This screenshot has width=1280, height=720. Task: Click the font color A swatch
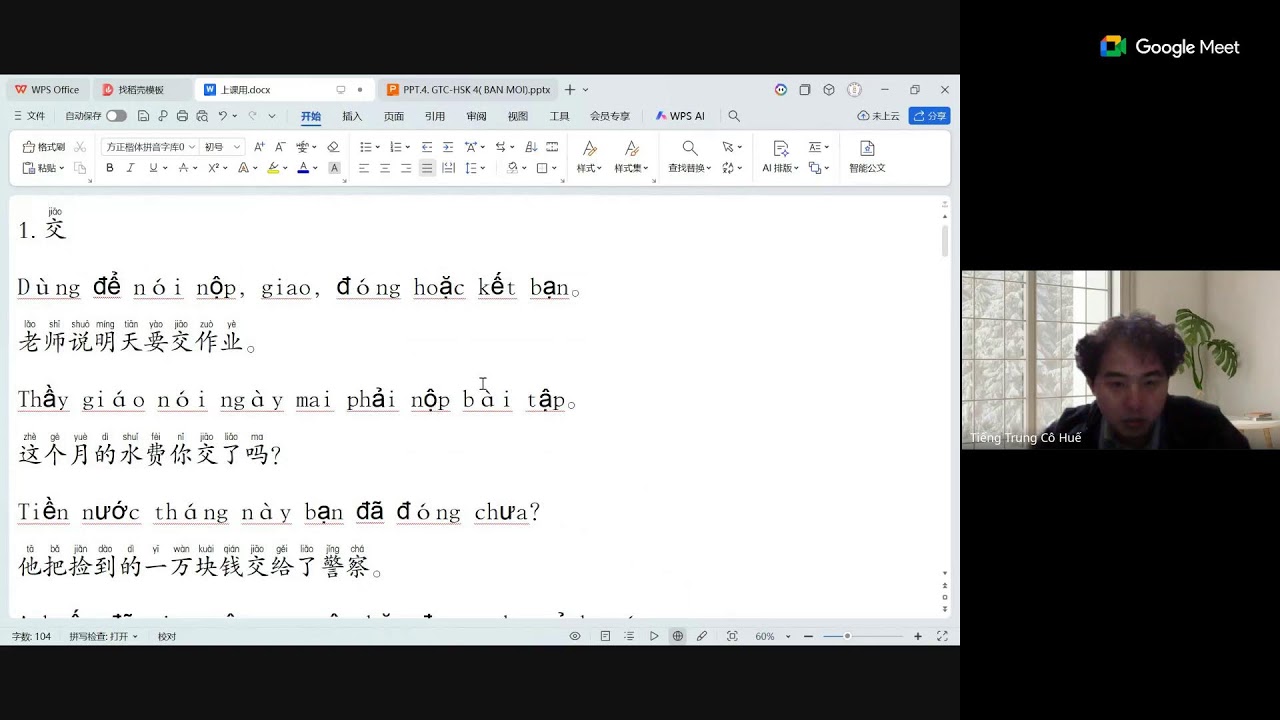pos(303,168)
